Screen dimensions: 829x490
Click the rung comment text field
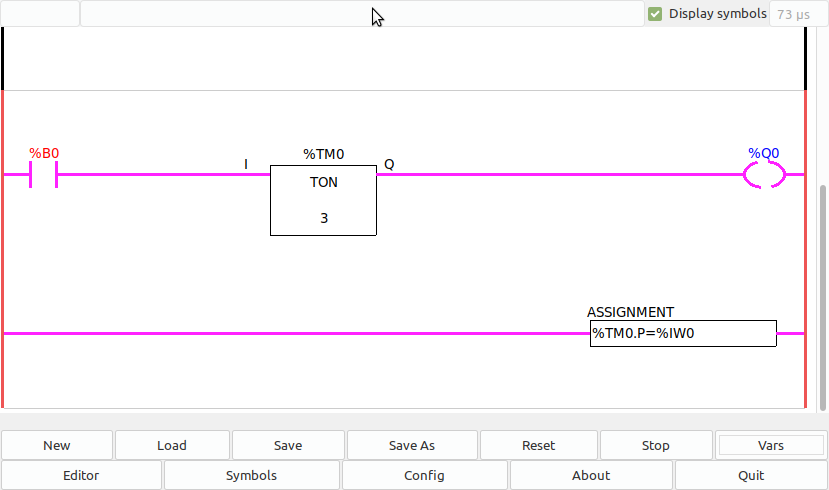click(x=362, y=14)
